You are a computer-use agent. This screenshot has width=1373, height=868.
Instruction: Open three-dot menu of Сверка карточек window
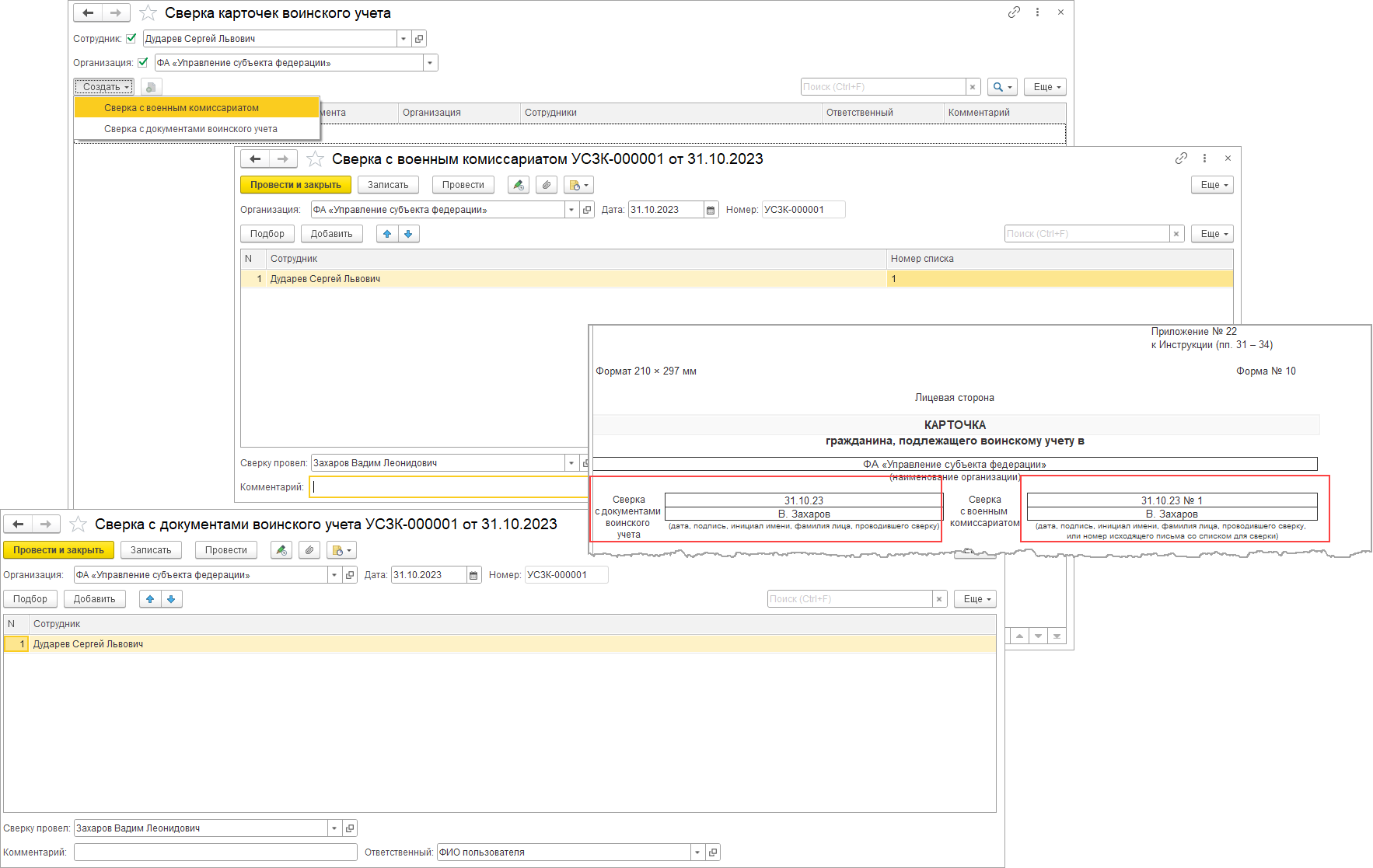(x=1037, y=12)
